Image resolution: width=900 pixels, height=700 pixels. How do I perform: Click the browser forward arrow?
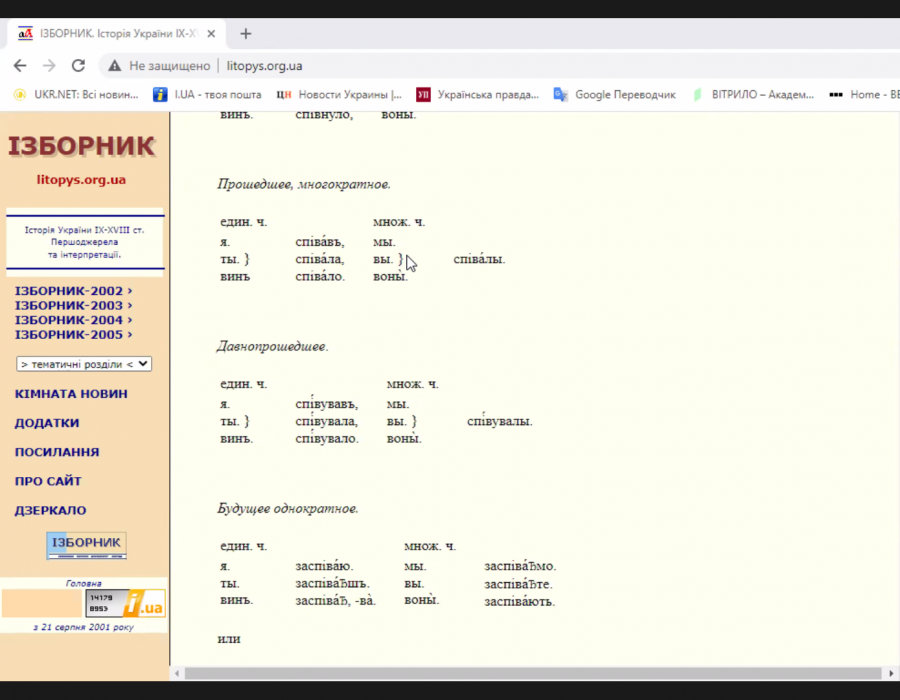coord(49,66)
